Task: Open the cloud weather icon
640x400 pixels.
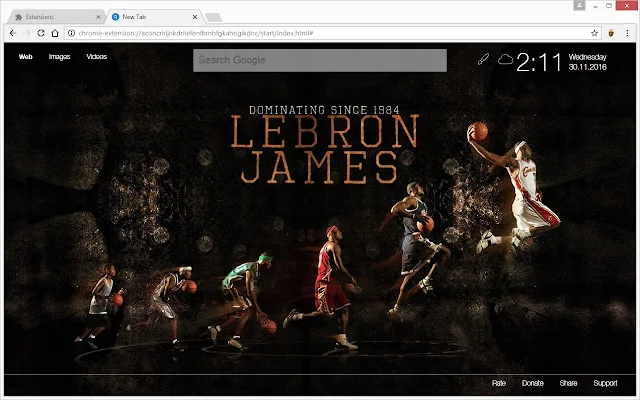Action: [505, 60]
